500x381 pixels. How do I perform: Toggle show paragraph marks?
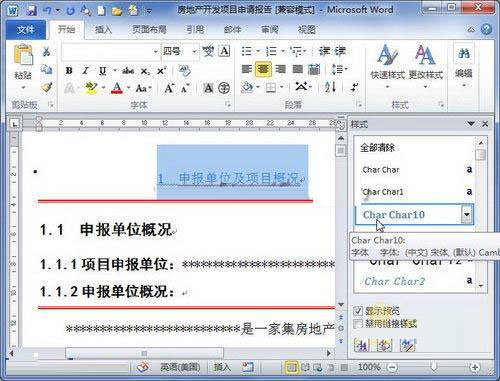point(354,88)
